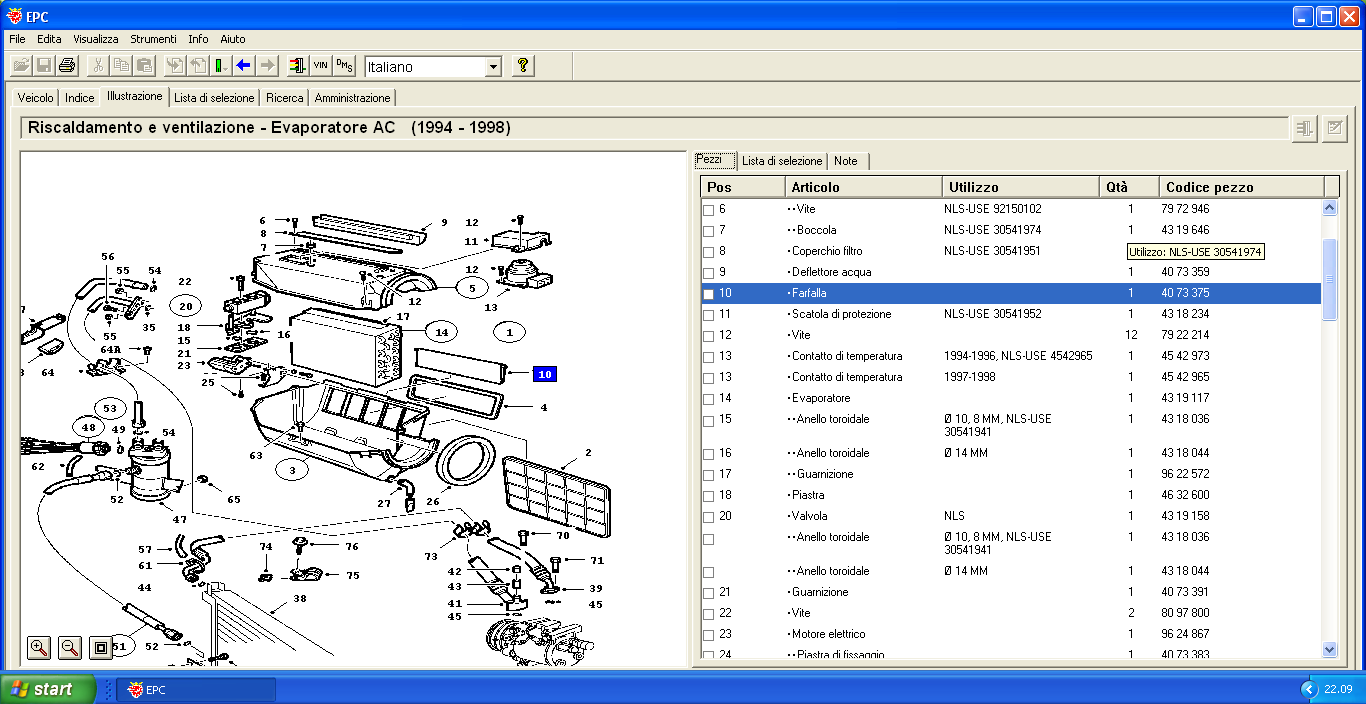This screenshot has height=704, width=1366.
Task: Tick the checkbox for highlighted Farfalla row
Action: [x=708, y=294]
